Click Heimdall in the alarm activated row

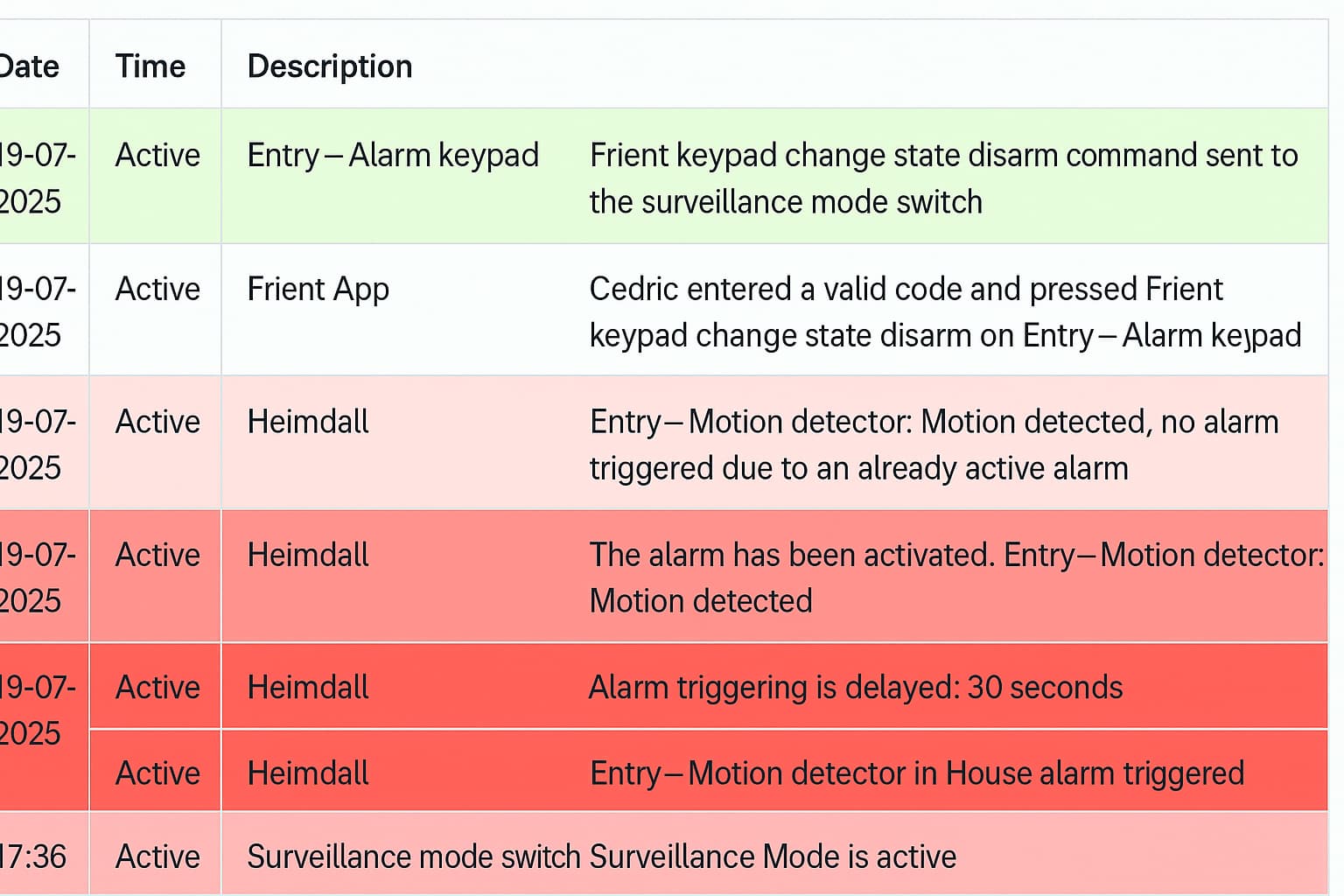pyautogui.click(x=308, y=556)
